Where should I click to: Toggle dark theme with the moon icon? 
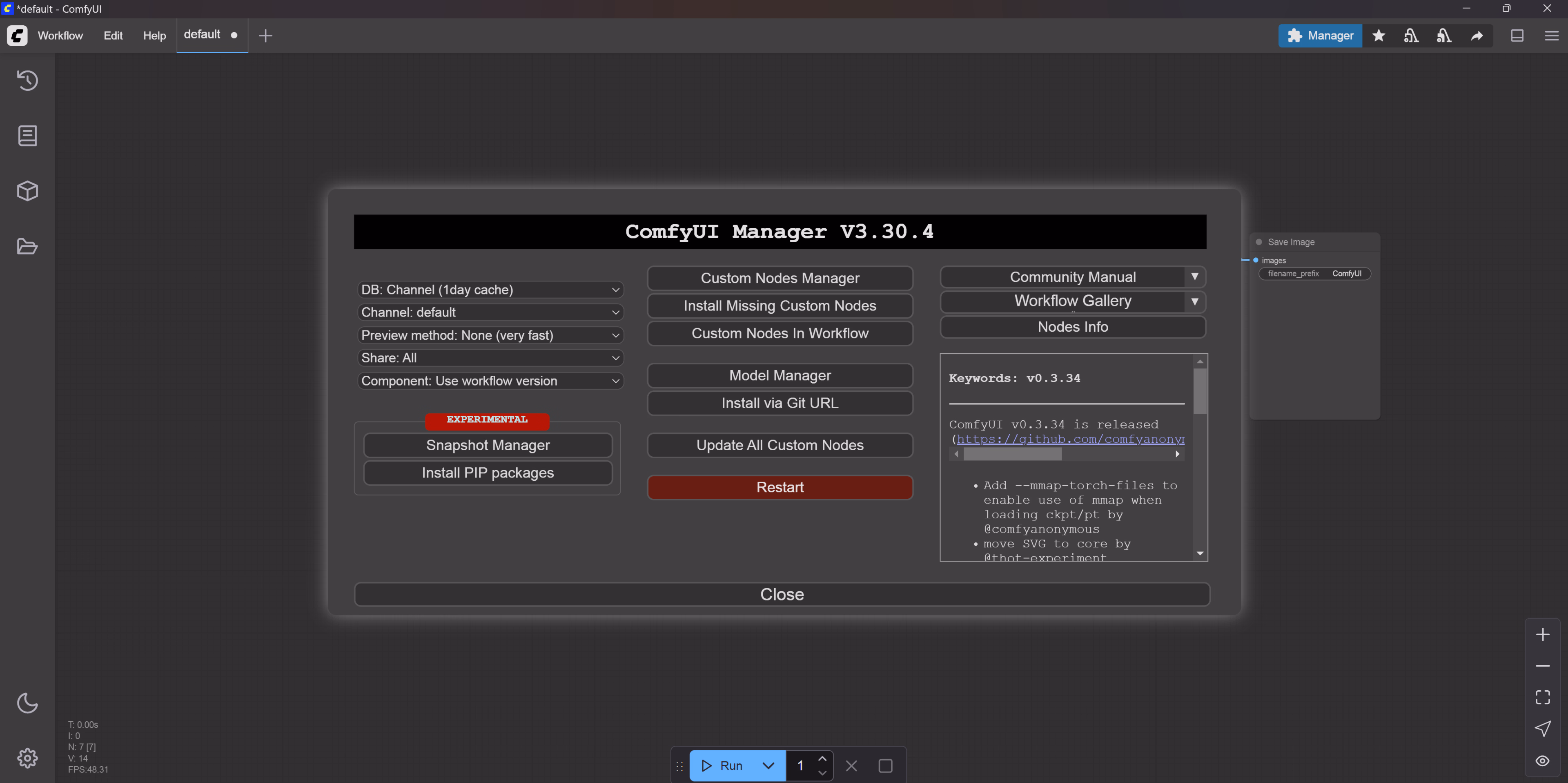(27, 703)
